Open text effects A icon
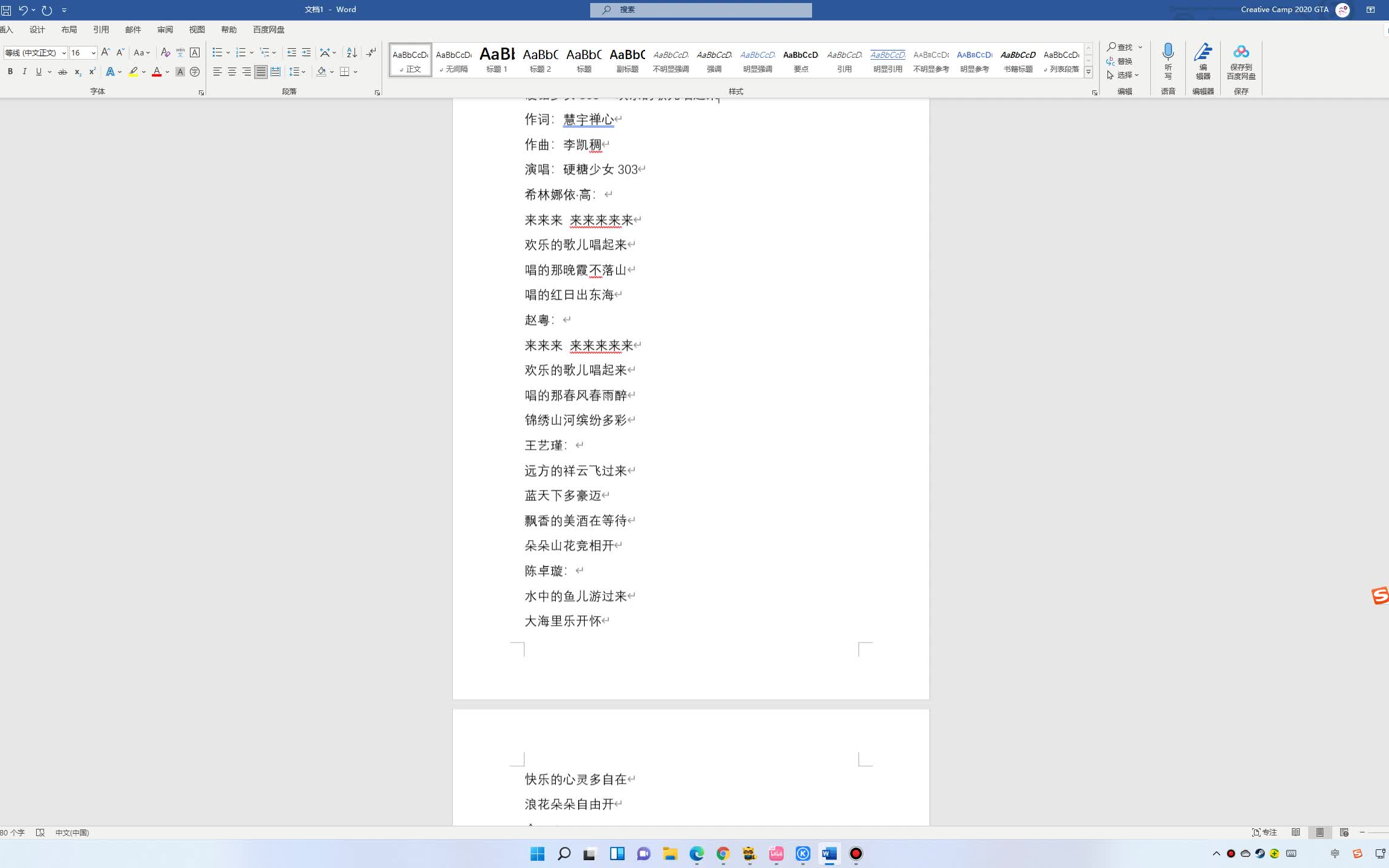Image resolution: width=1389 pixels, height=868 pixels. (x=110, y=72)
